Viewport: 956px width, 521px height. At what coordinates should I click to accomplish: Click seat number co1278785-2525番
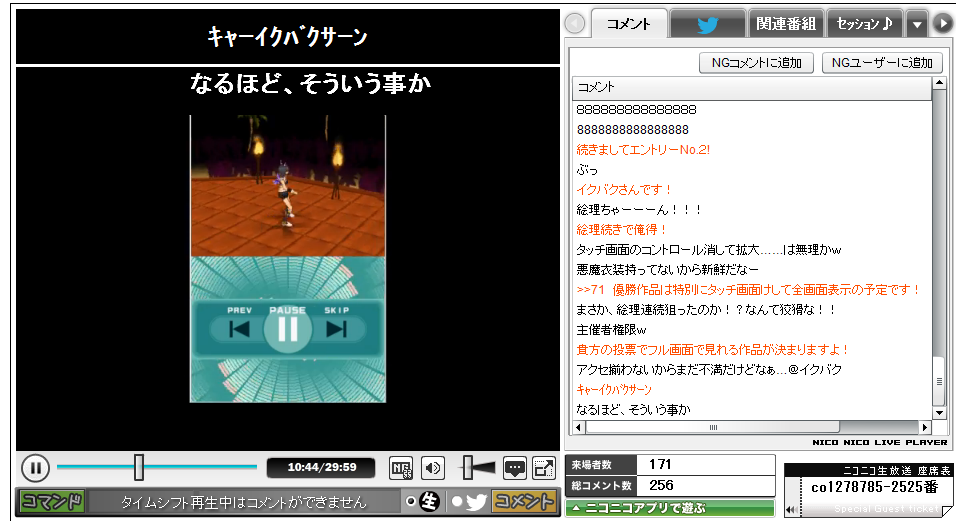pos(874,487)
